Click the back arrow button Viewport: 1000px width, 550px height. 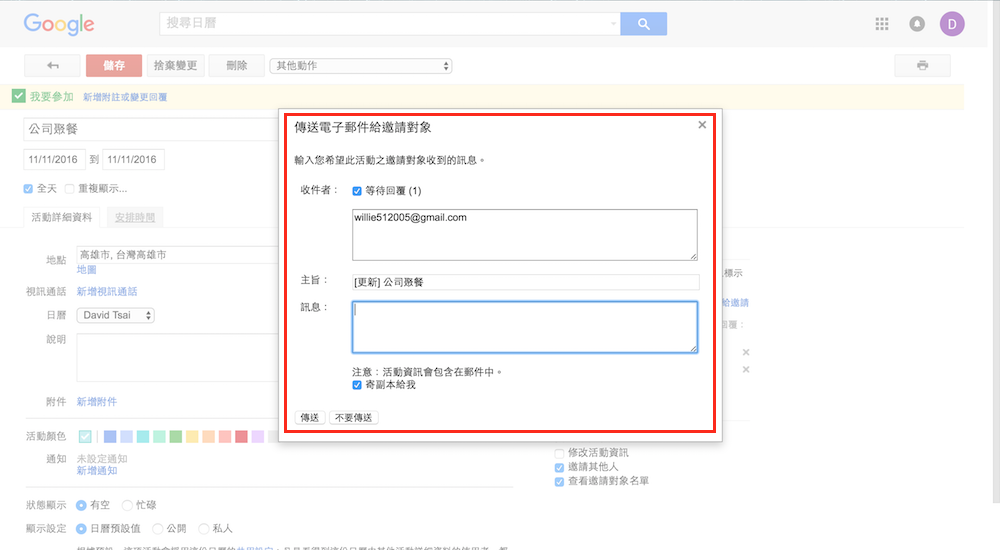pos(52,66)
